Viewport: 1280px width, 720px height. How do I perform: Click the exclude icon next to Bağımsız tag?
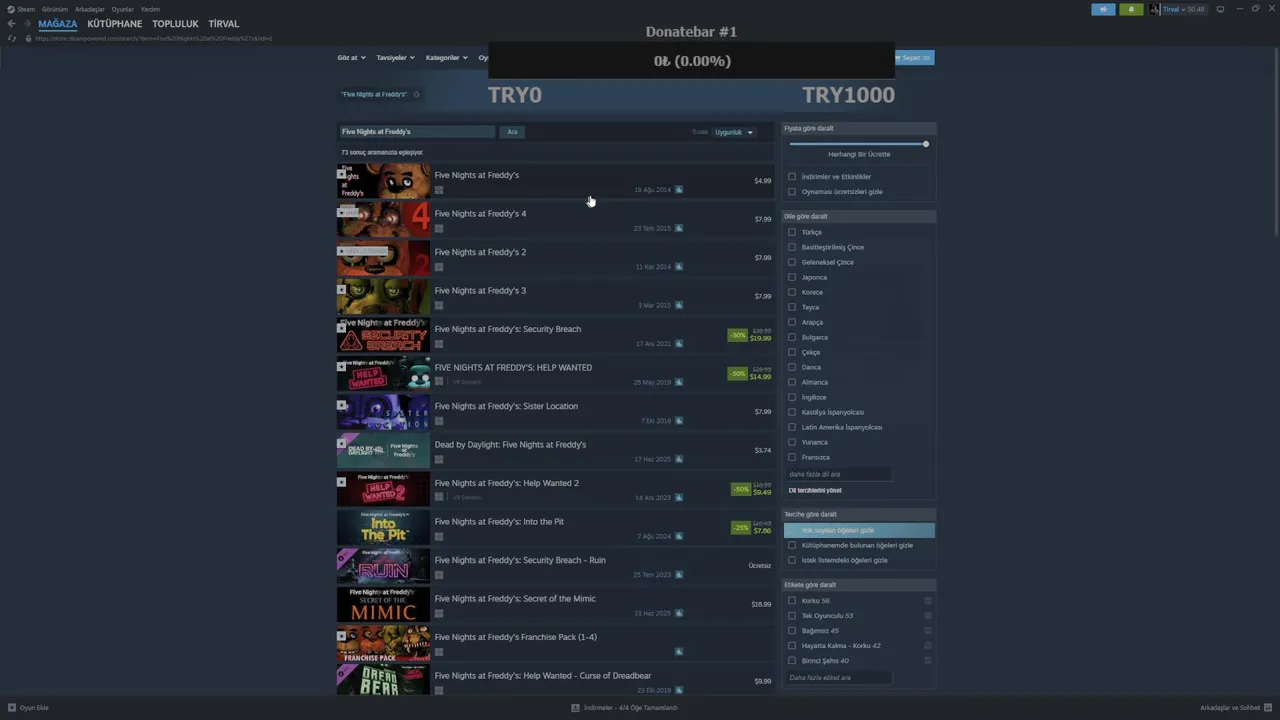click(x=928, y=631)
